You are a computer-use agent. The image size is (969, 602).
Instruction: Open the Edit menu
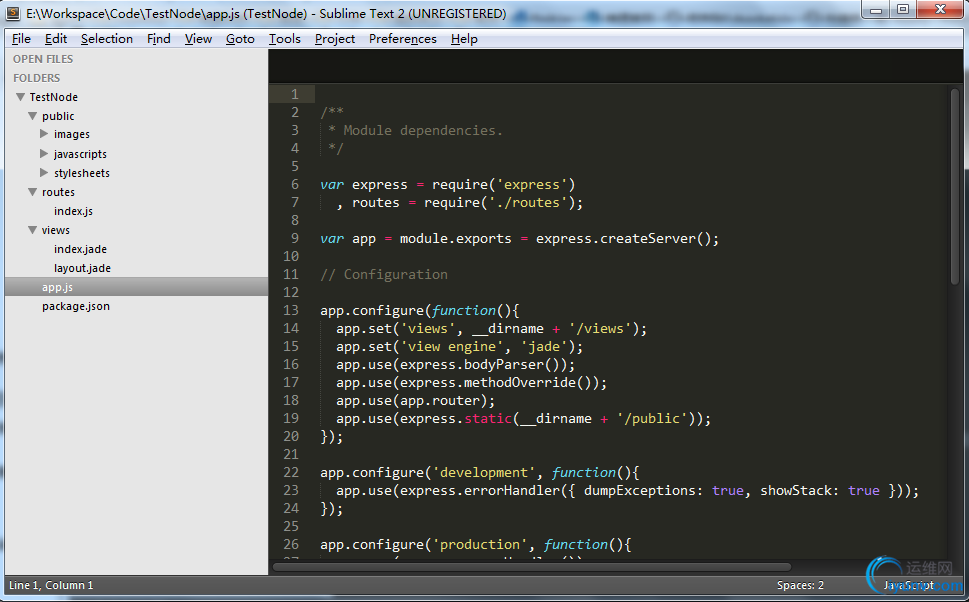(56, 39)
